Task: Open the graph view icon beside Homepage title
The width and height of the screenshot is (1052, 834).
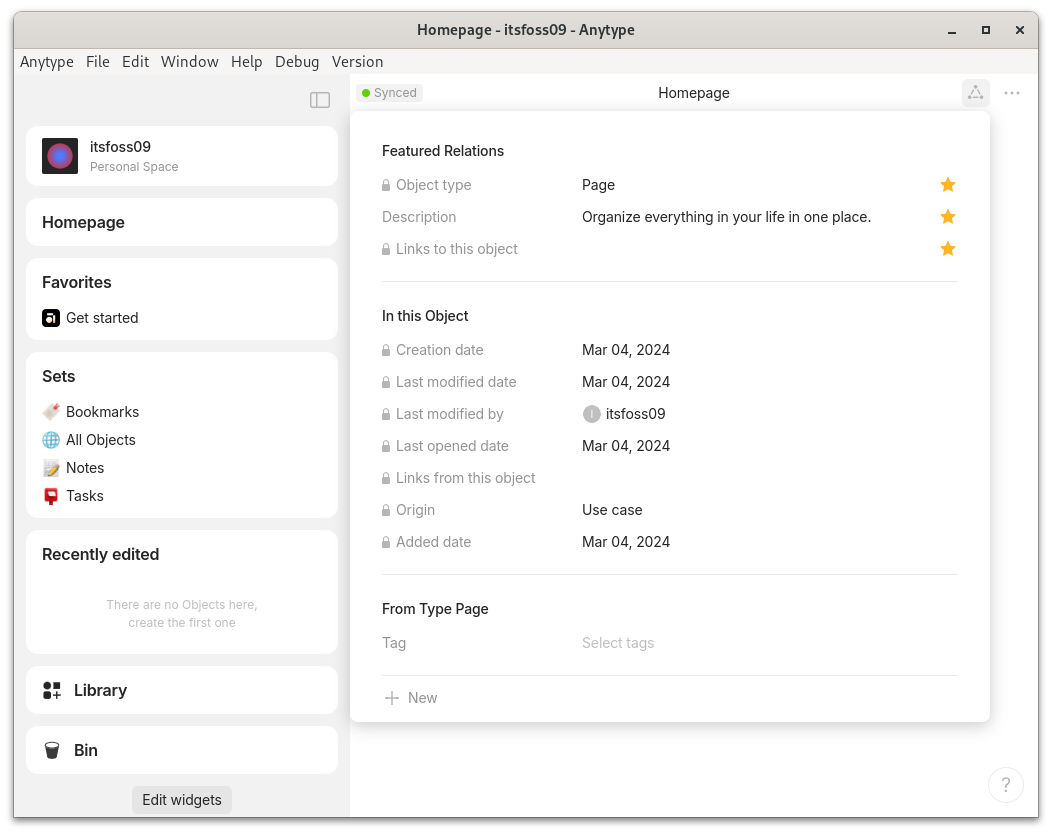Action: (x=975, y=92)
